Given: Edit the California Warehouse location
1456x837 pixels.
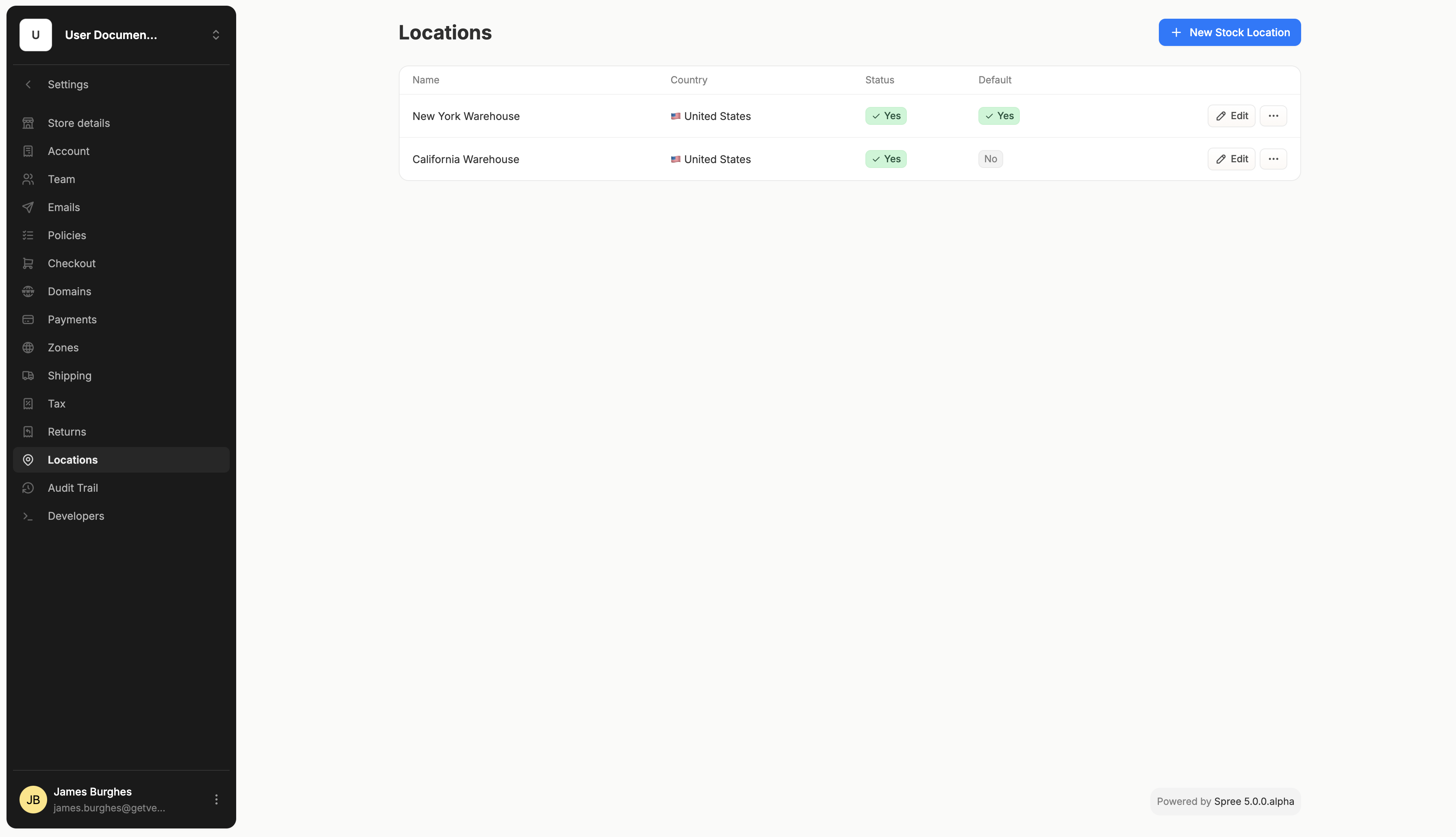Looking at the screenshot, I should [1231, 159].
